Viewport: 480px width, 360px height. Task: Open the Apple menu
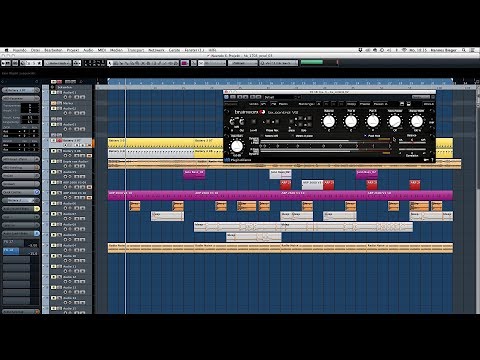[6, 50]
